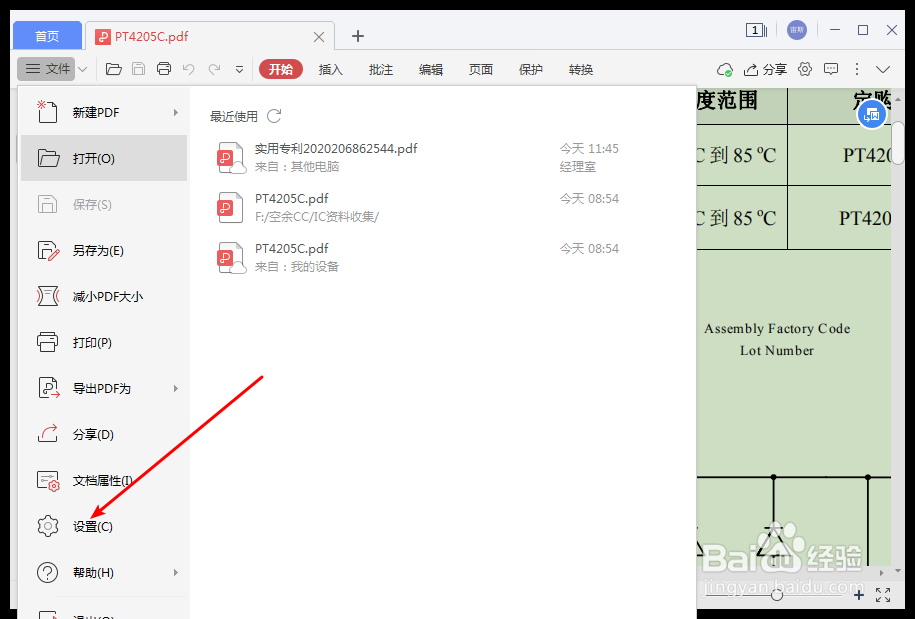The image size is (915, 619).
Task: Open 文档属性 menu entry
Action: click(104, 480)
